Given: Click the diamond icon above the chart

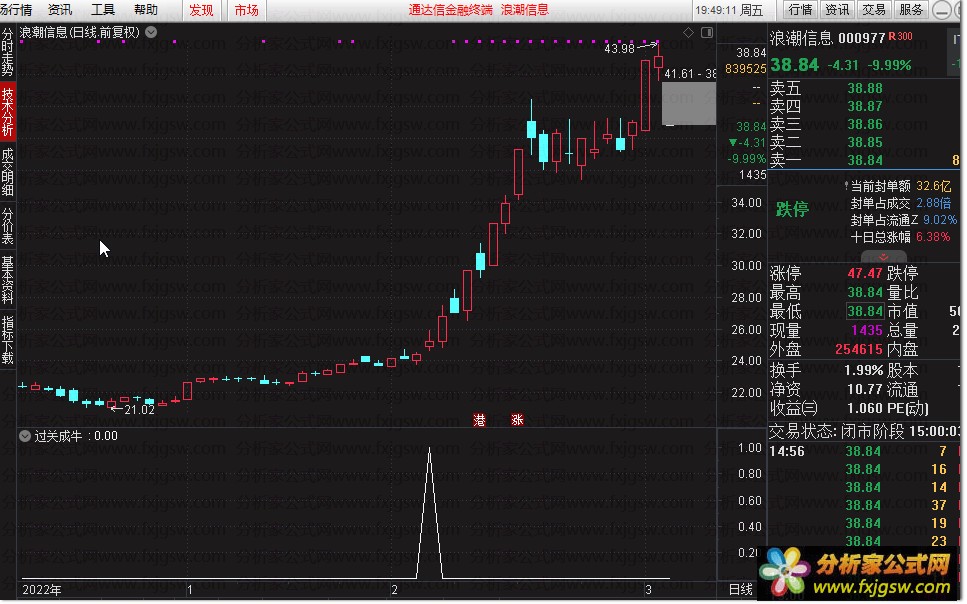Looking at the screenshot, I should 688,33.
